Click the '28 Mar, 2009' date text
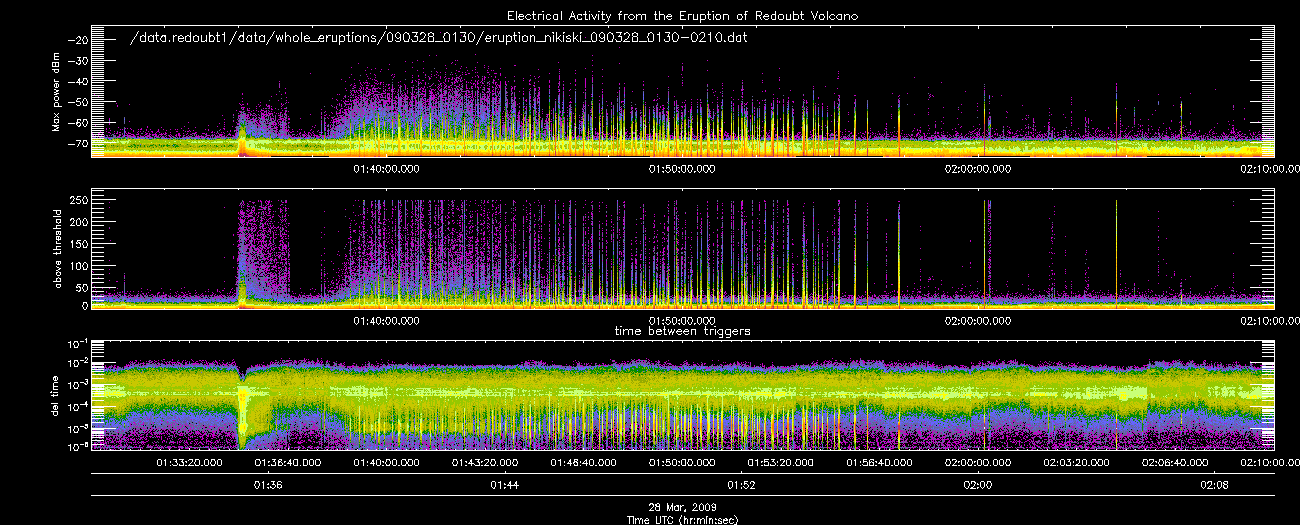1300x525 pixels. (682, 509)
